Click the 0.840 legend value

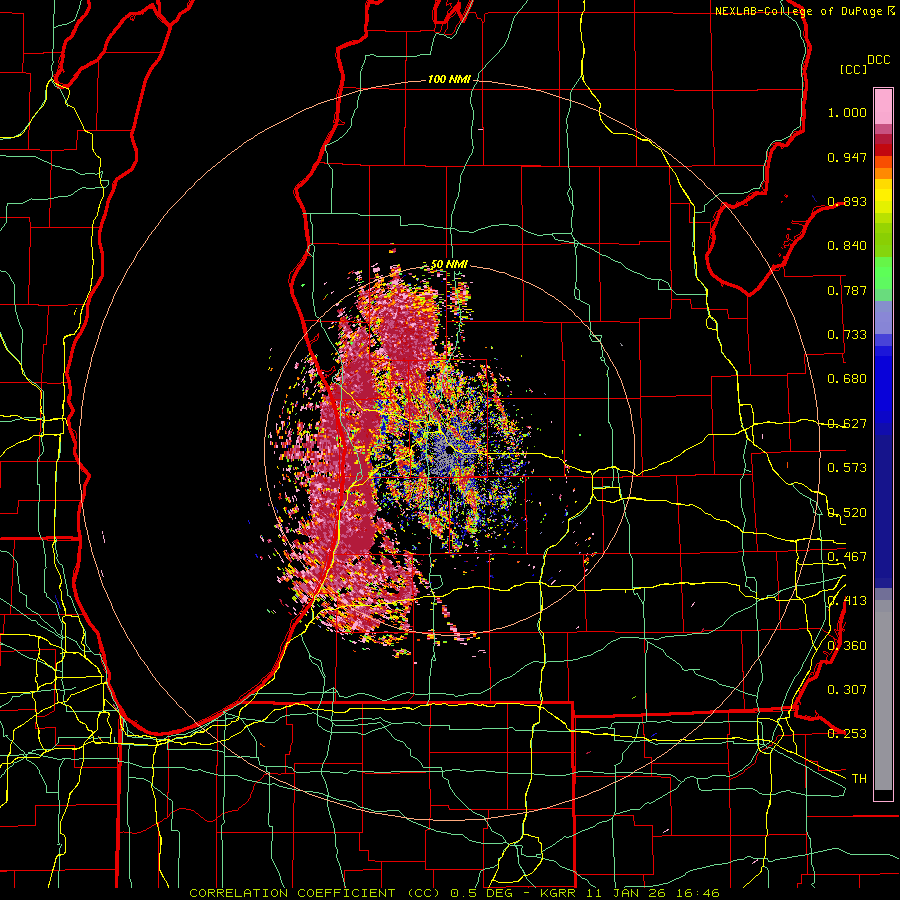tap(847, 246)
